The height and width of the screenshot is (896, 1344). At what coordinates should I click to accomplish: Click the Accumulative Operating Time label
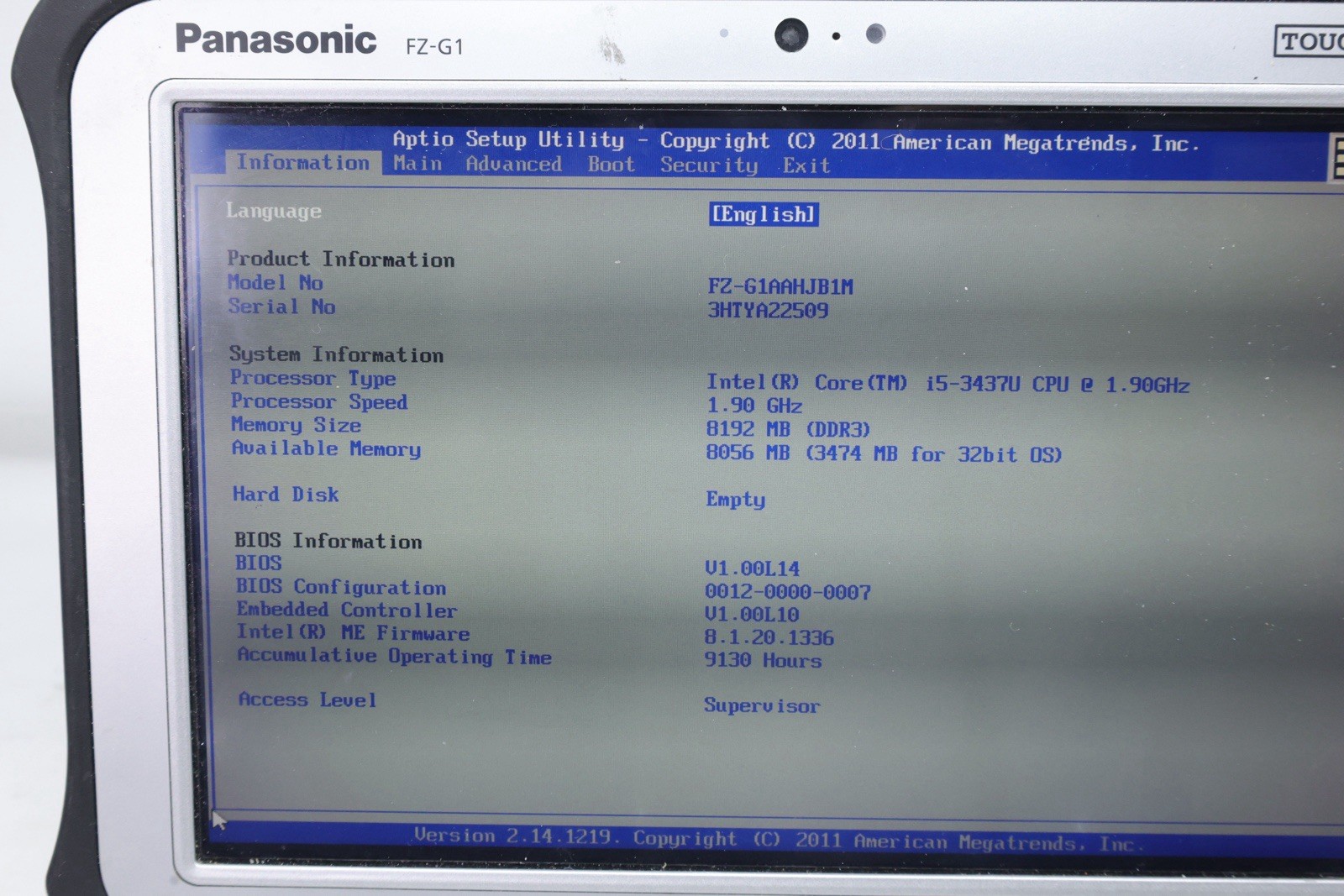pos(395,657)
